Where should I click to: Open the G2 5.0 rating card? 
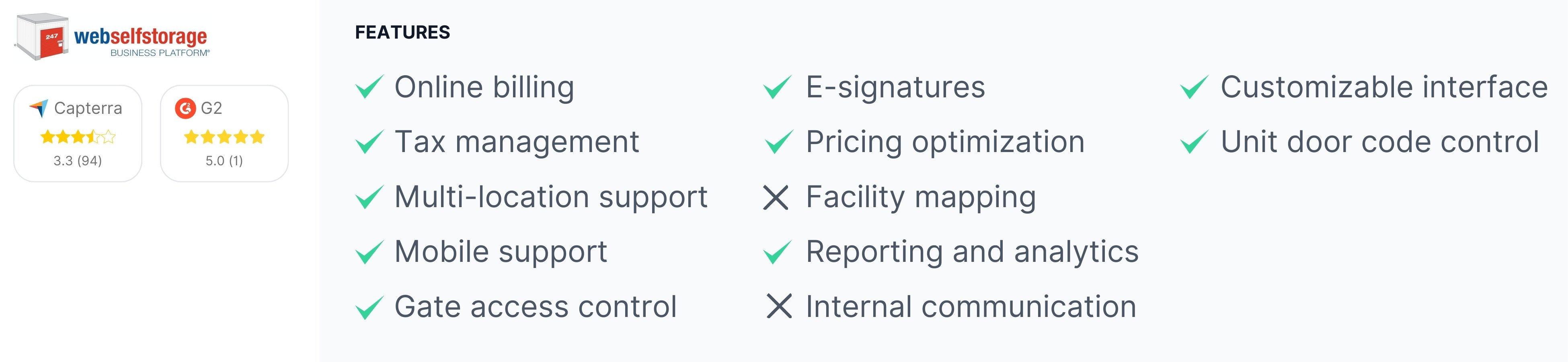pyautogui.click(x=224, y=134)
